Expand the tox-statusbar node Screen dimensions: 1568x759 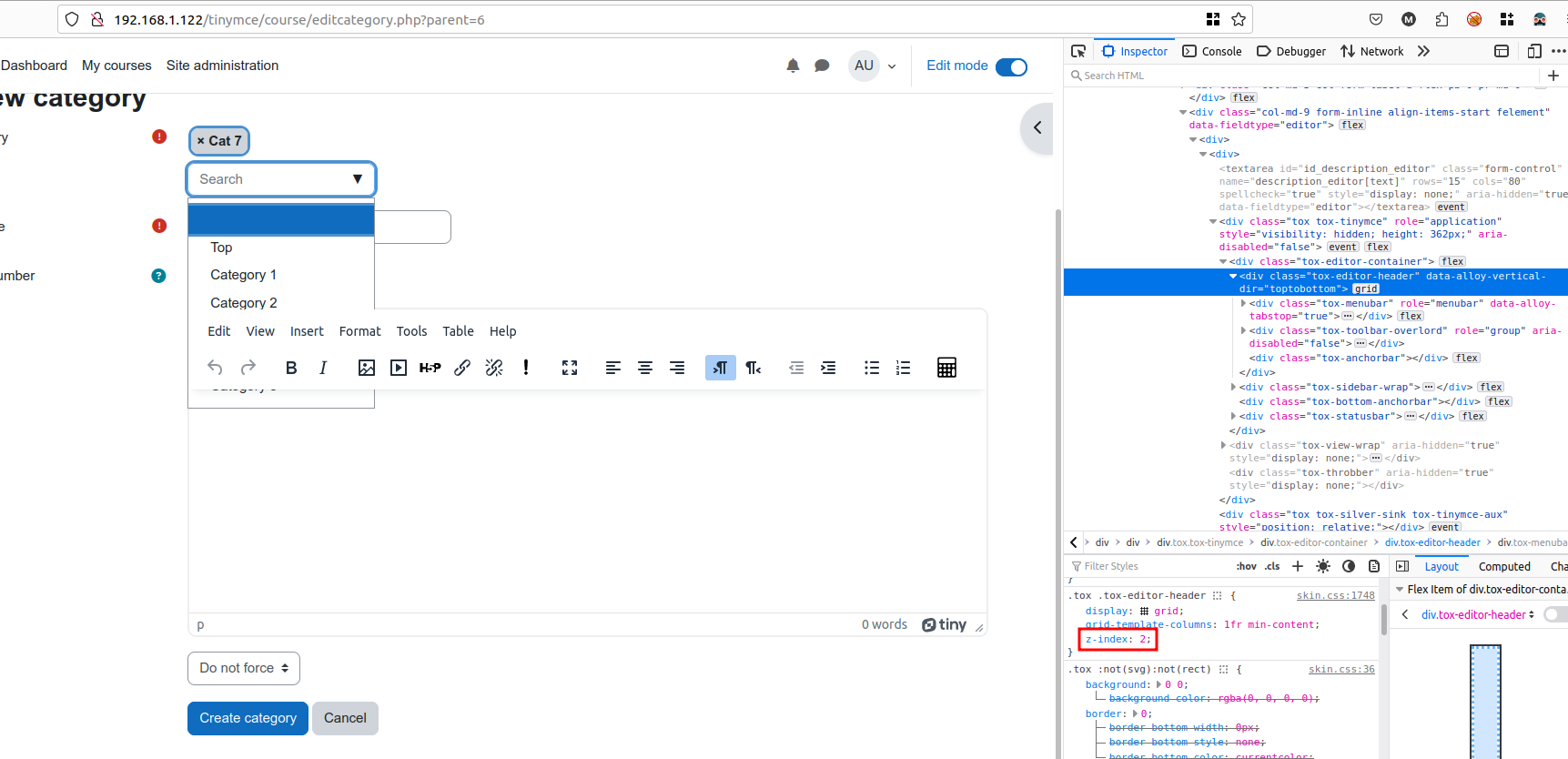(1233, 416)
